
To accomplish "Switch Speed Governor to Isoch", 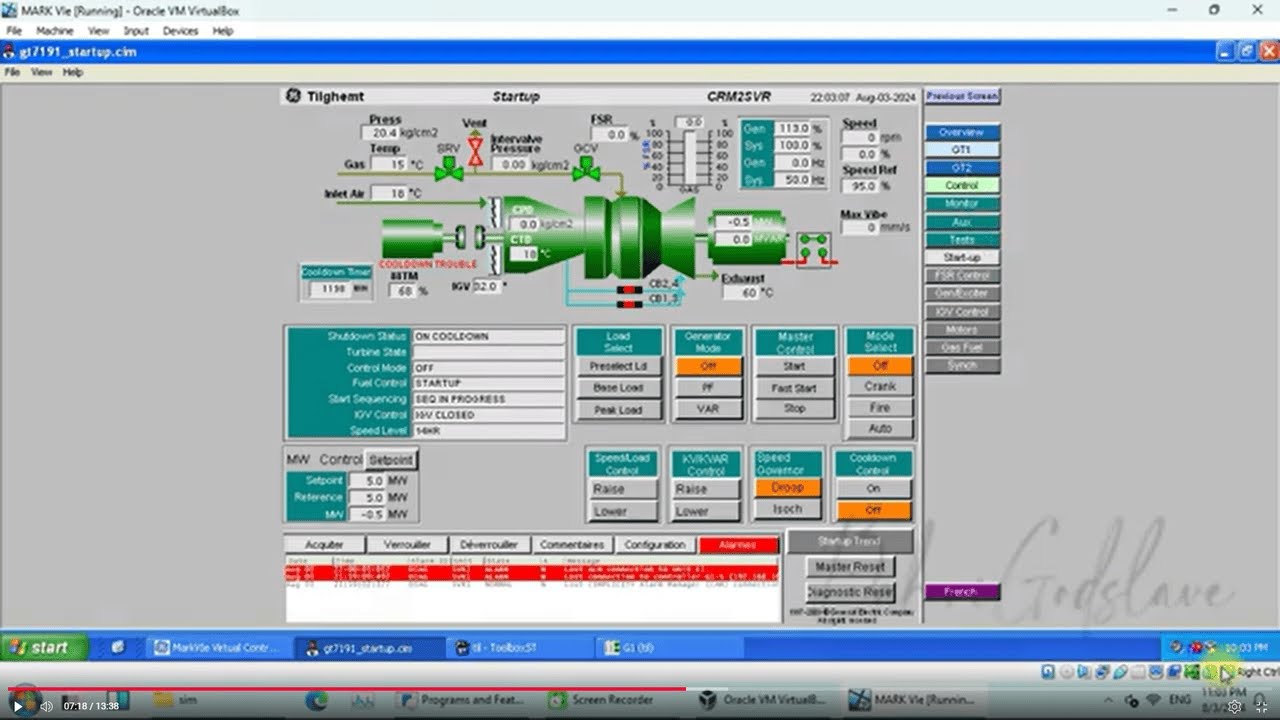I will 787,508.
